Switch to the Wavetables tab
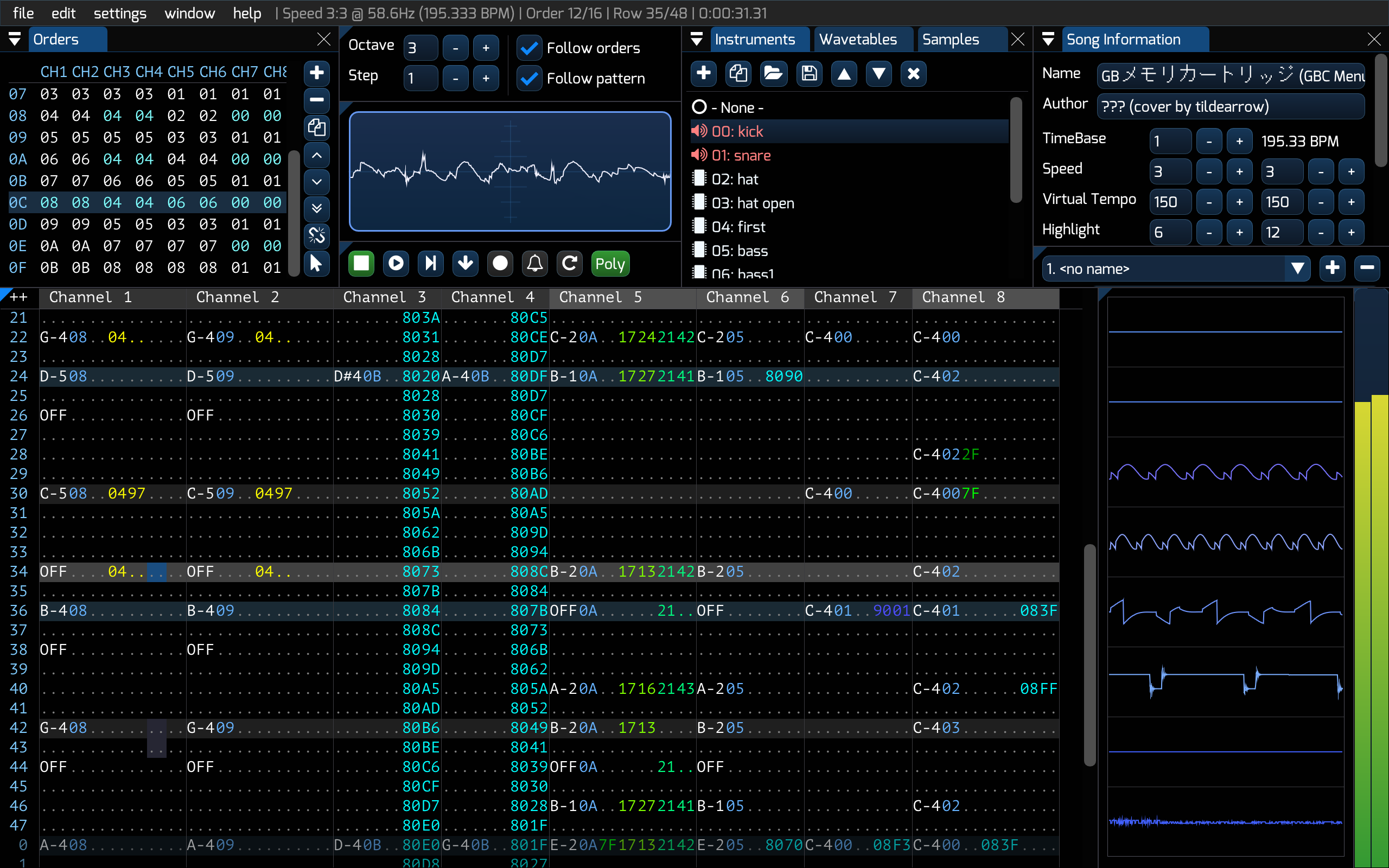Viewport: 1389px width, 868px height. (x=857, y=39)
